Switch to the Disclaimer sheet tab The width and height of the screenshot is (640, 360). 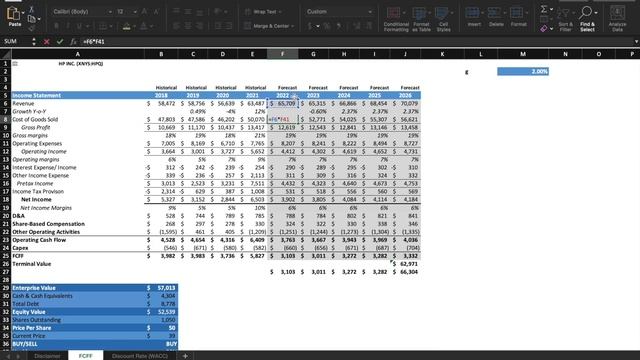[x=47, y=356]
